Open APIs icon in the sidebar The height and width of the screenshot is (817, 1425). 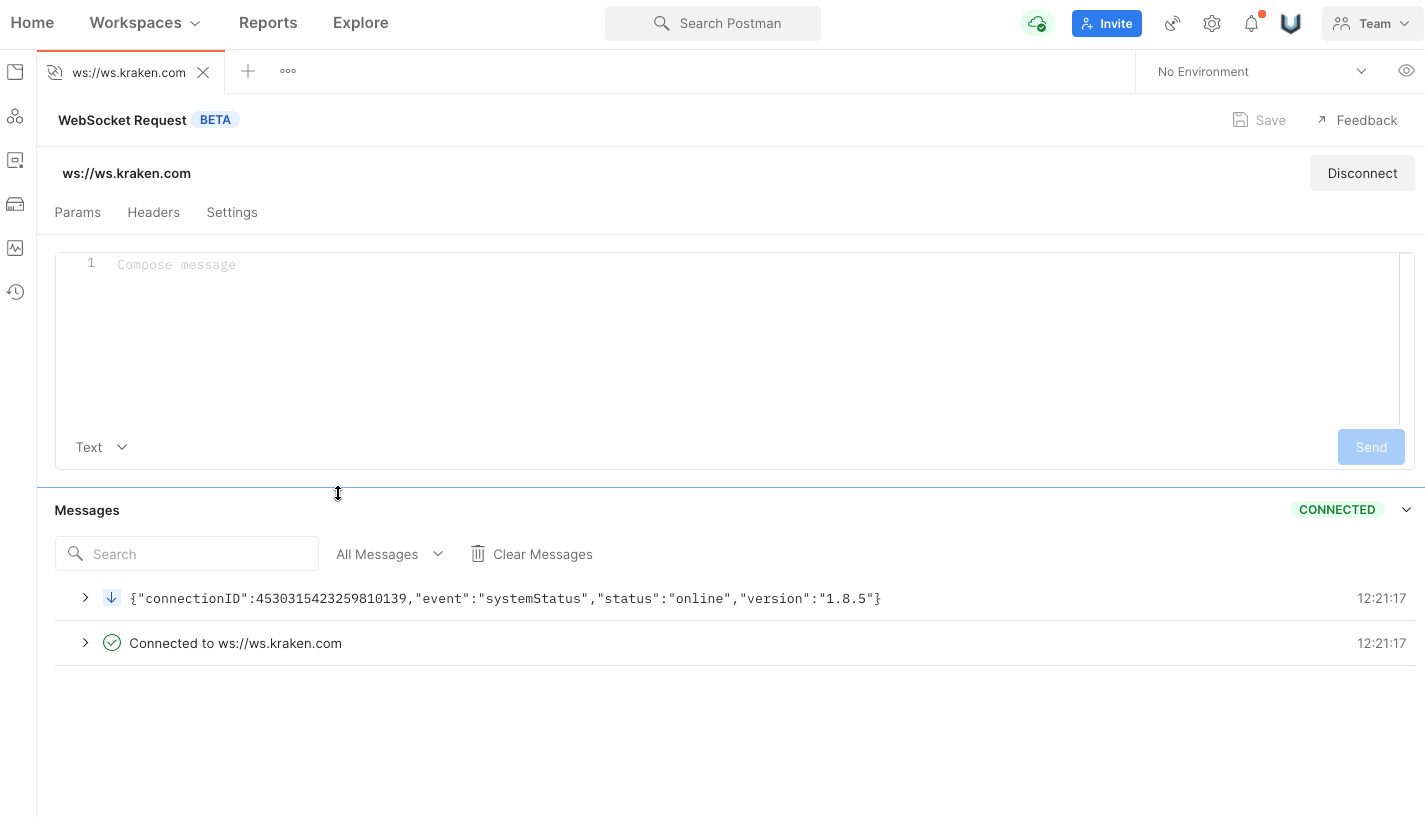pos(15,117)
